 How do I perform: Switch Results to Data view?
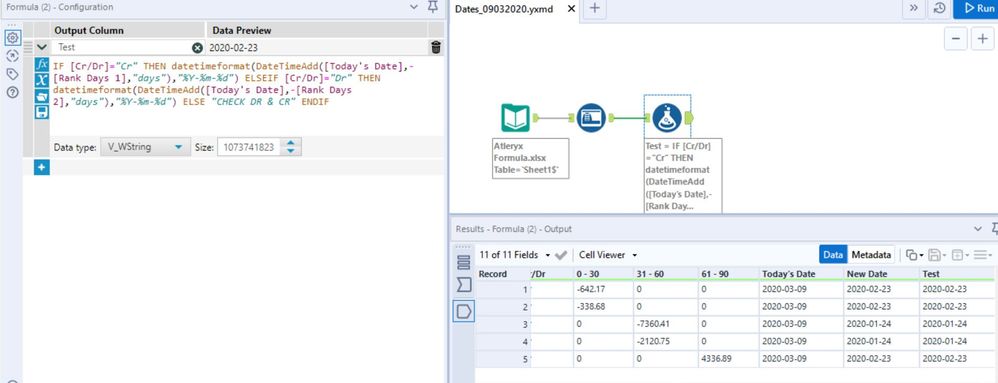(833, 254)
